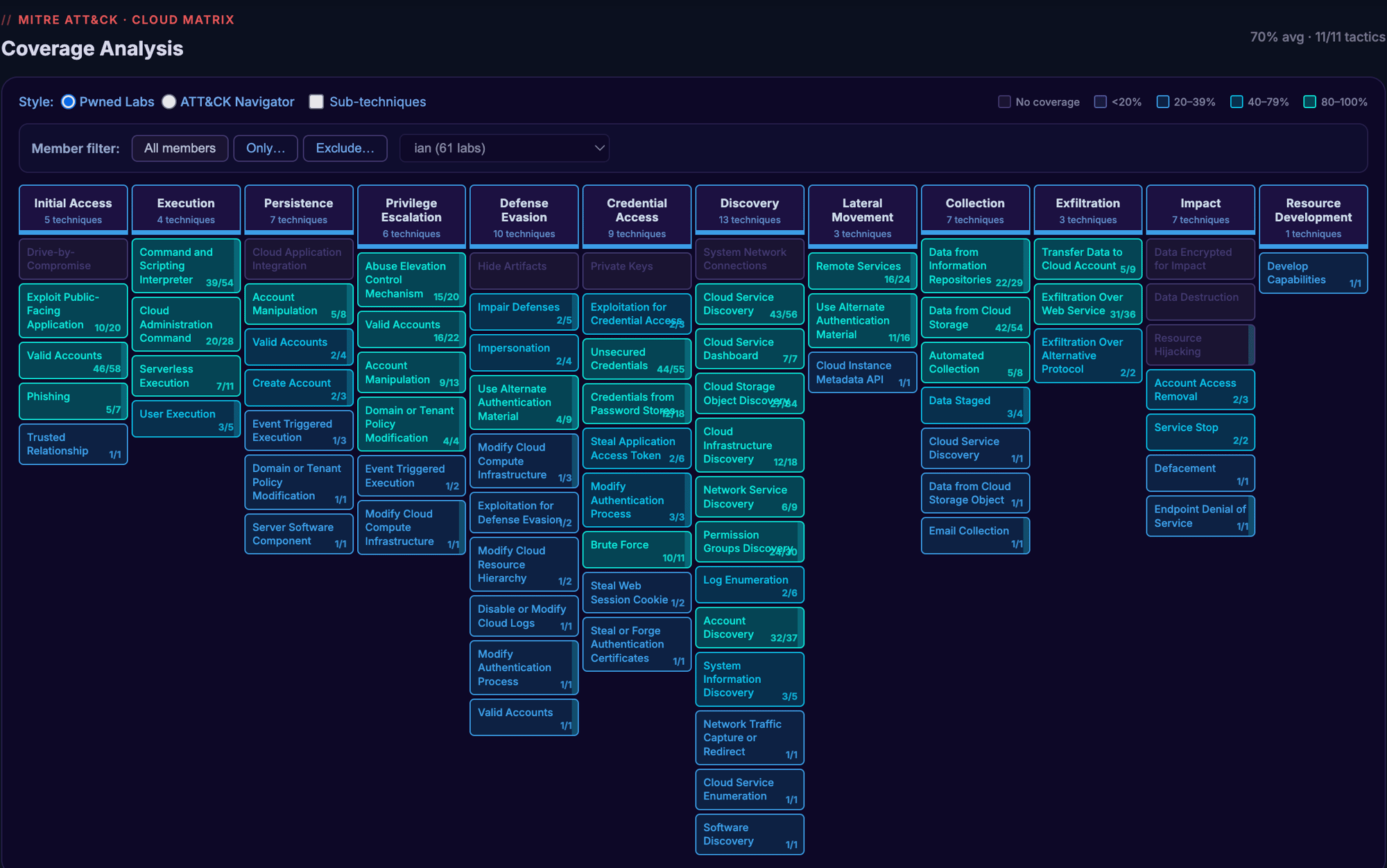Image resolution: width=1387 pixels, height=868 pixels.
Task: Click the No coverage legend swatch
Action: tap(1004, 102)
